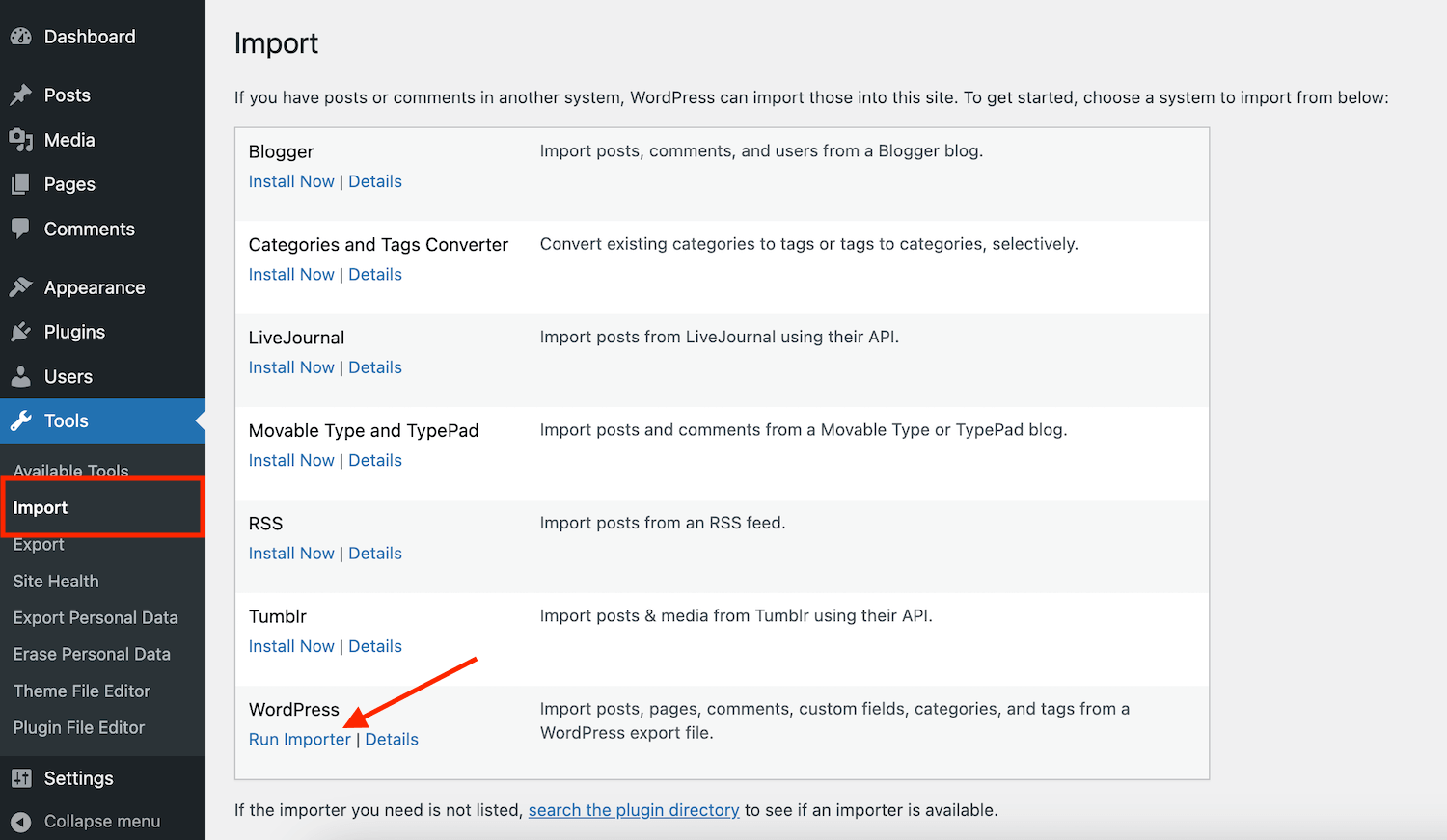View Details for WordPress importer
Image resolution: width=1447 pixels, height=840 pixels.
[x=392, y=740]
